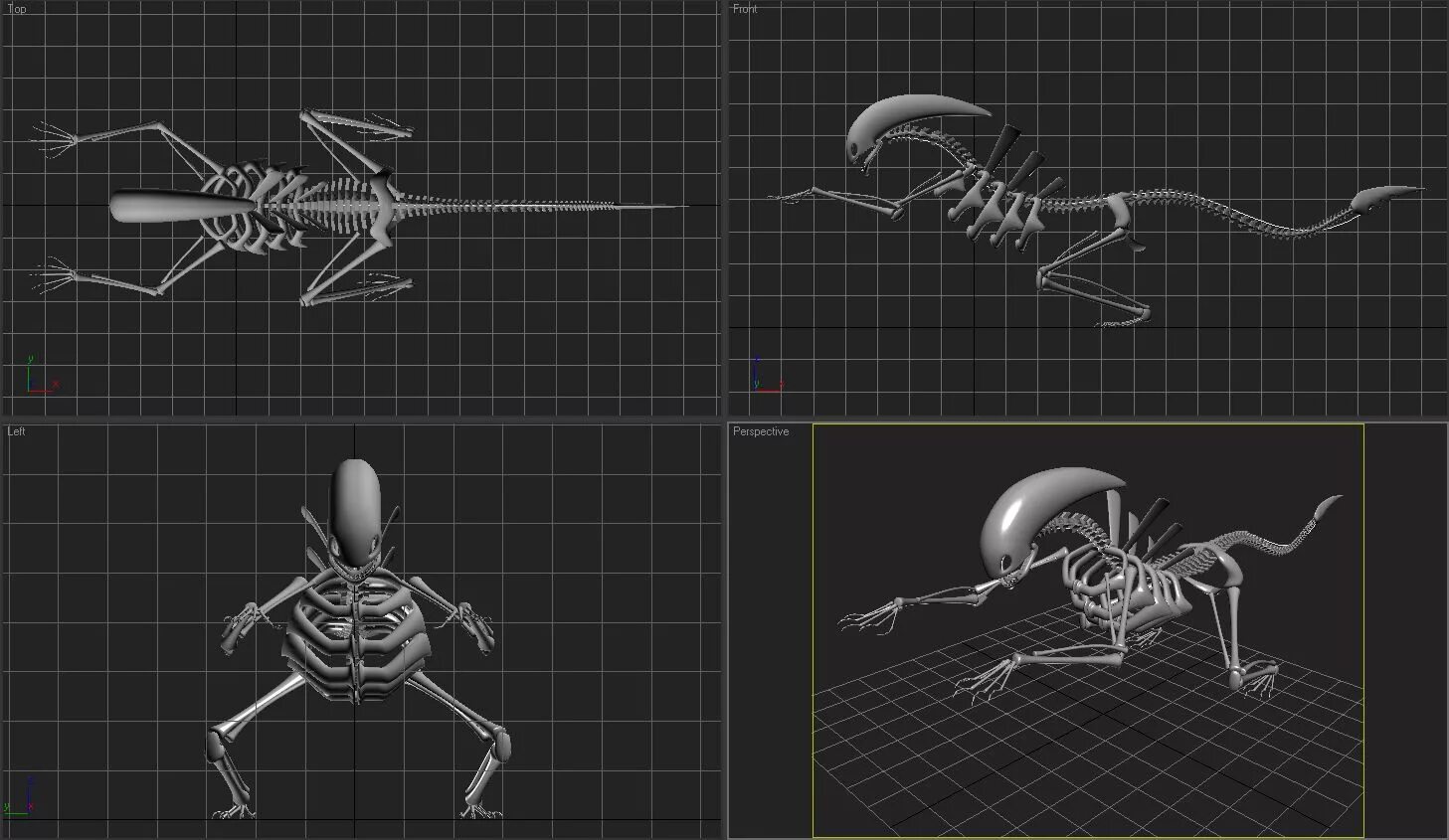Select the Perspective viewport label
The height and width of the screenshot is (840, 1449).
[761, 431]
